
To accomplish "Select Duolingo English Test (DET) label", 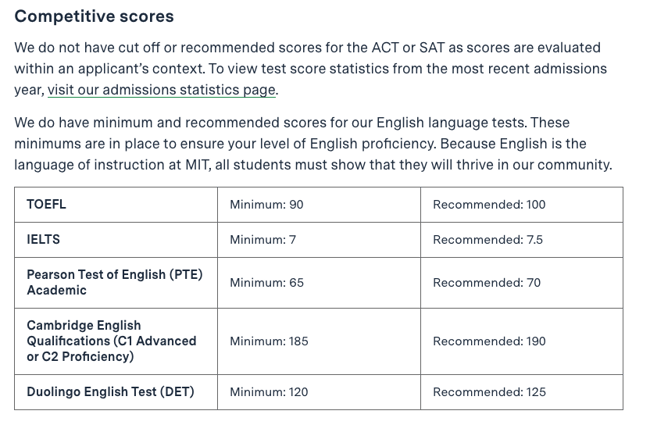I will (110, 392).
